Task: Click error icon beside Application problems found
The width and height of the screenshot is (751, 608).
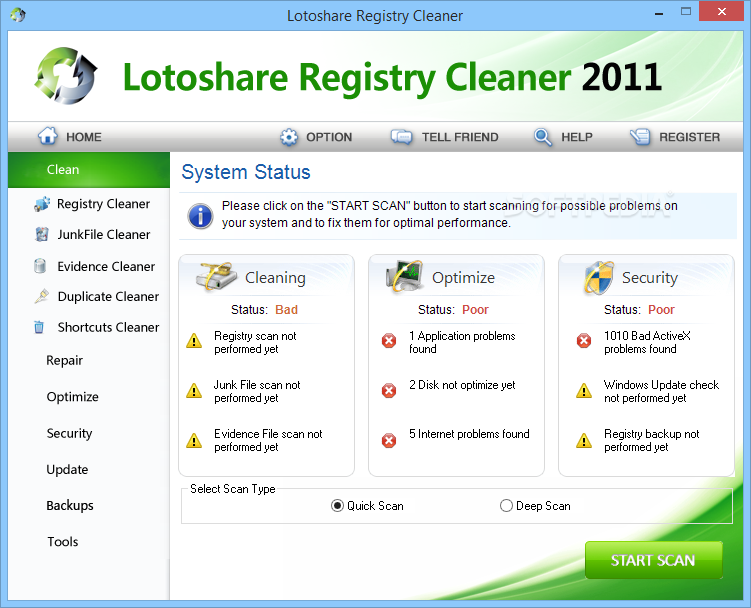Action: pos(389,341)
